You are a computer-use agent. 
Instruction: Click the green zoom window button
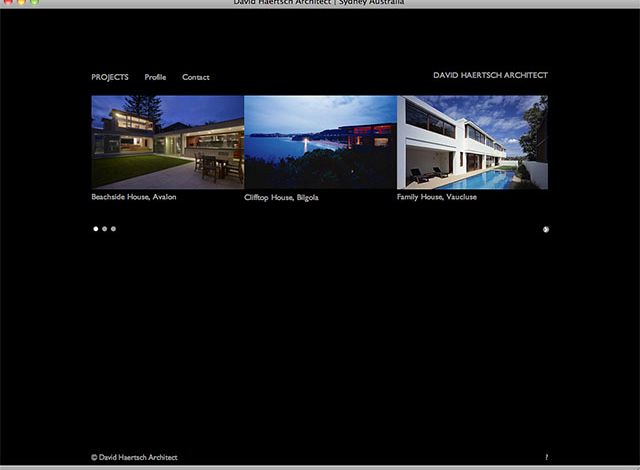[35, 2]
